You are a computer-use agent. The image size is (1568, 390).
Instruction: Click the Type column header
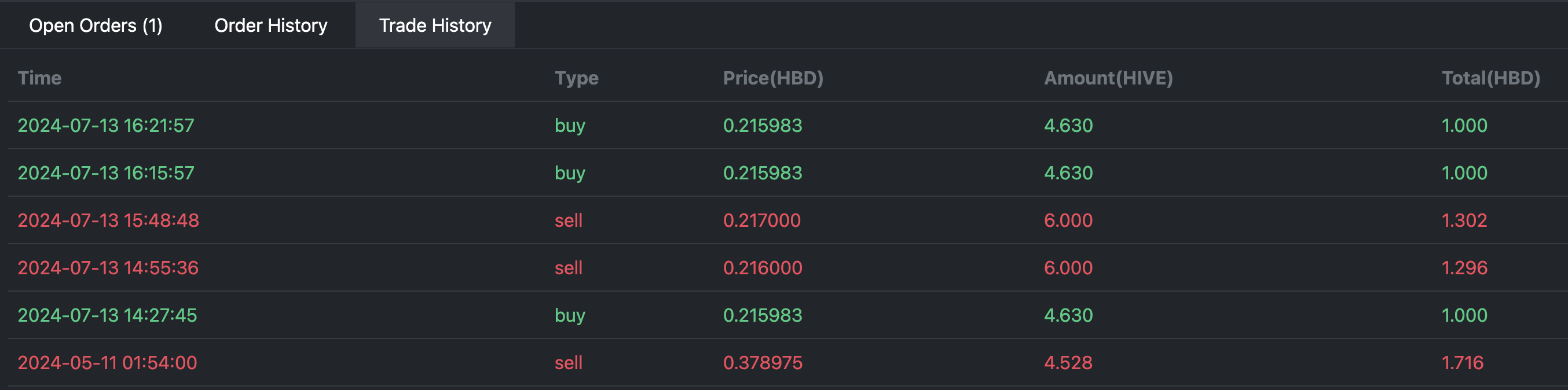[x=577, y=78]
